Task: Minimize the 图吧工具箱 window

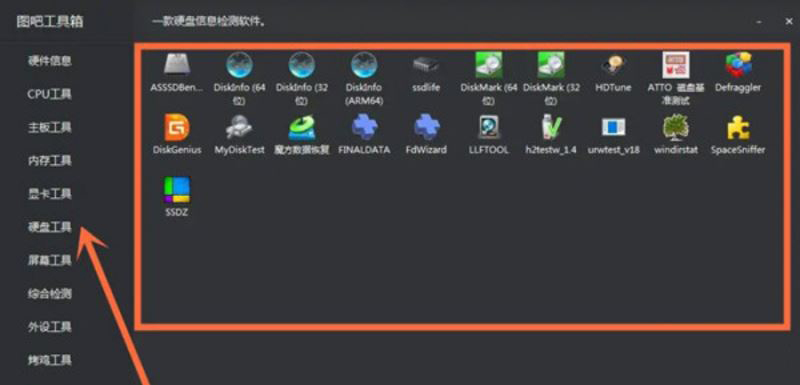Action: point(759,22)
